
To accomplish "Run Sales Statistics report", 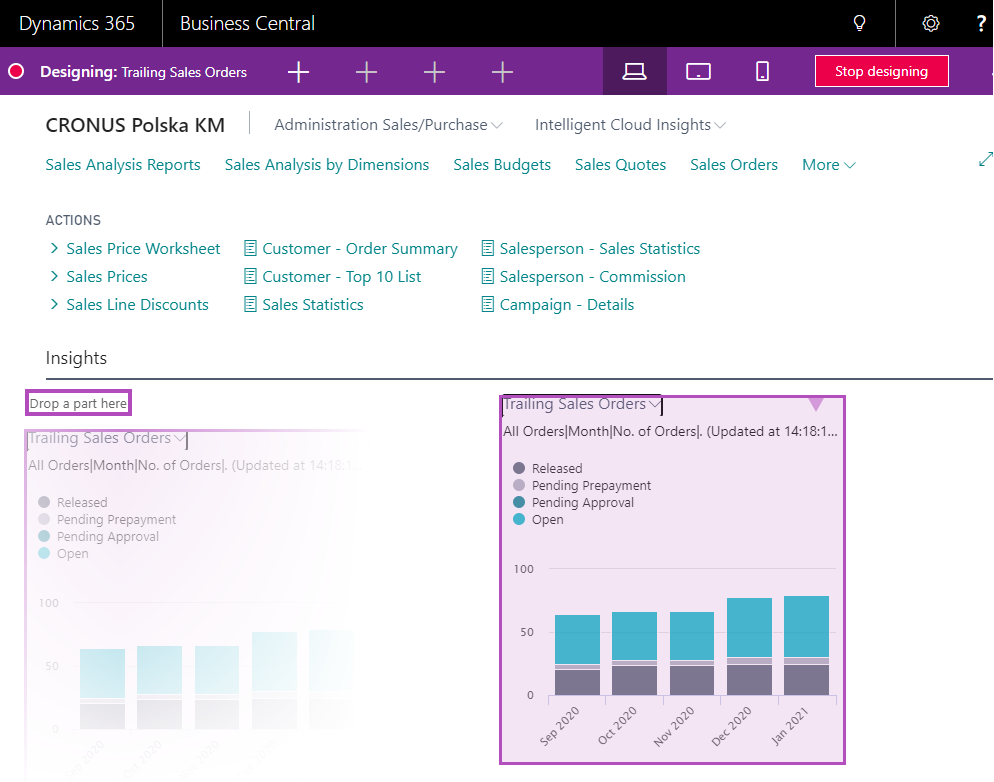I will coord(313,304).
